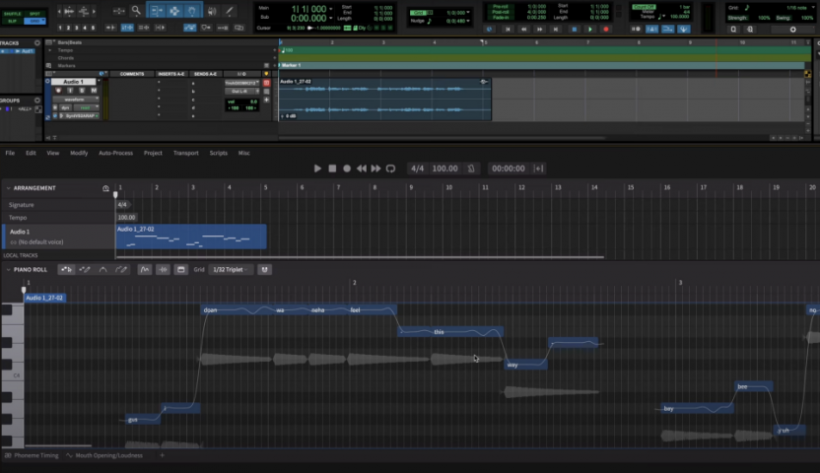Open the read automation mode dropdown
820x473 pixels.
point(86,108)
